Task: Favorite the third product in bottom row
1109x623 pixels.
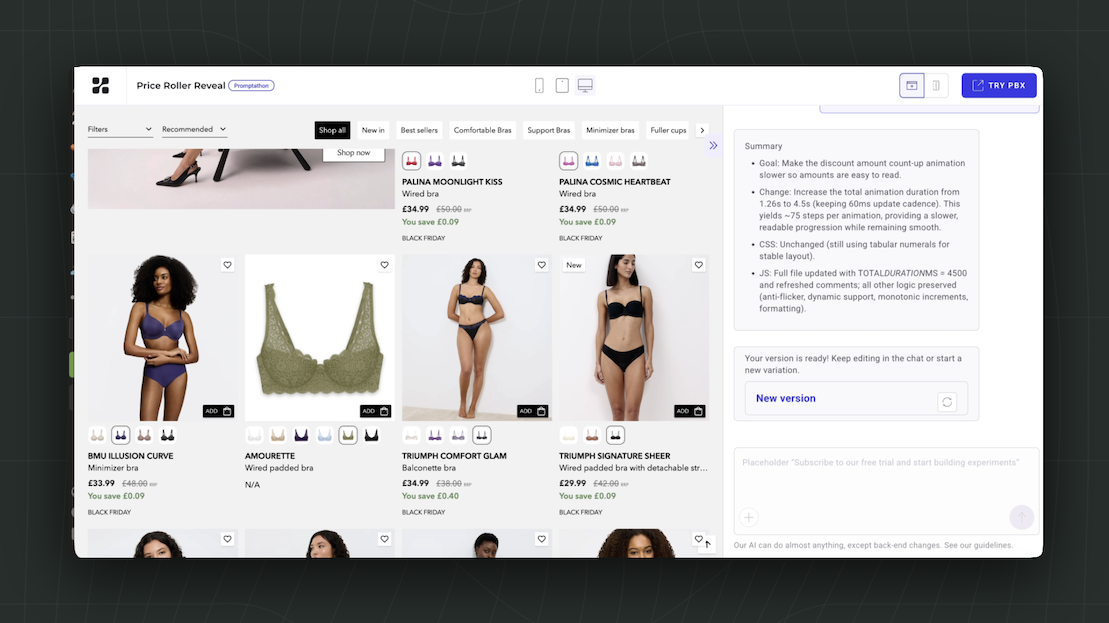Action: coord(541,539)
